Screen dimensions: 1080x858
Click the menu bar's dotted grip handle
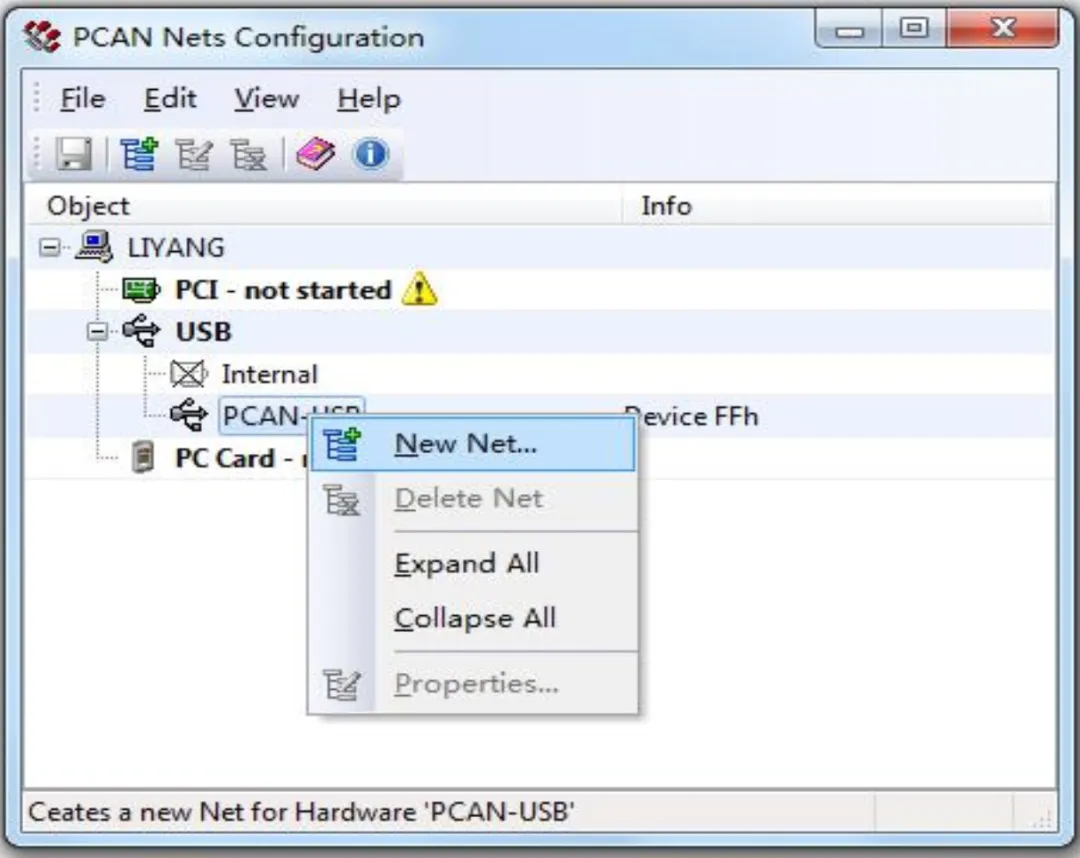[37, 98]
